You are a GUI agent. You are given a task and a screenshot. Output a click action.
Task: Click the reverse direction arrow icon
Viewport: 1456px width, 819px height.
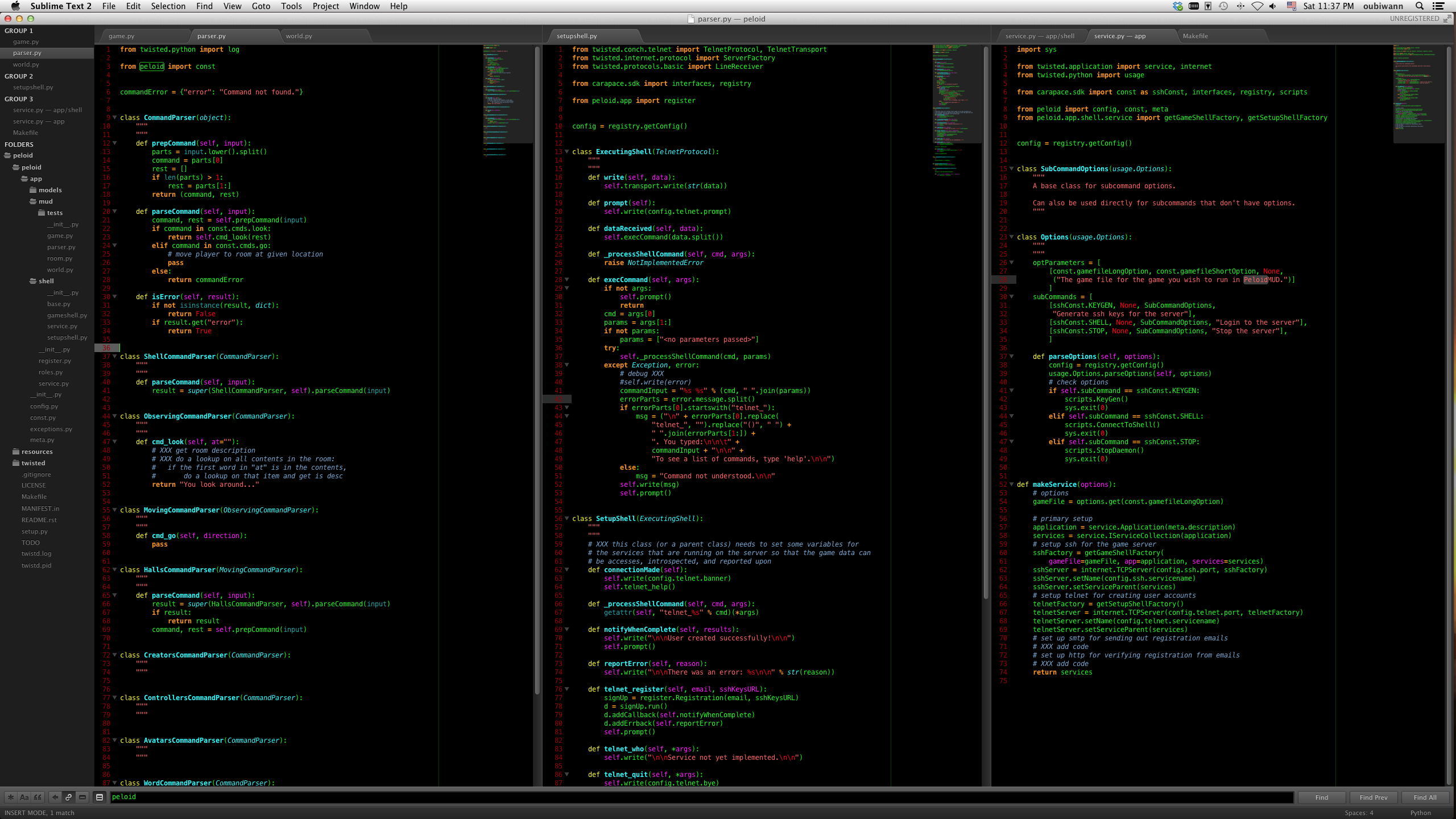coord(55,797)
